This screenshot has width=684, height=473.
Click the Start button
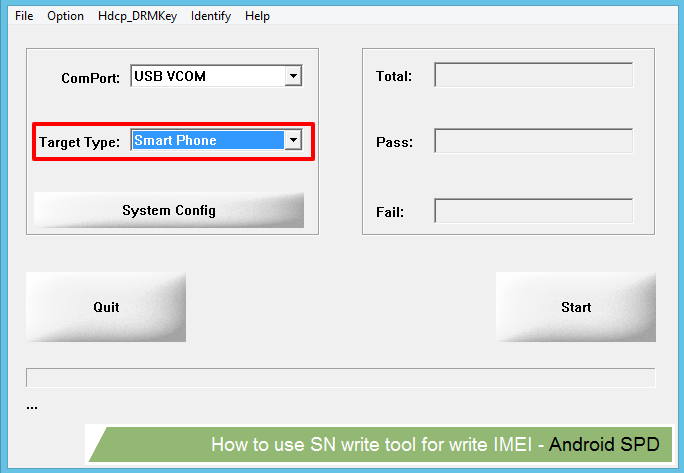point(576,307)
